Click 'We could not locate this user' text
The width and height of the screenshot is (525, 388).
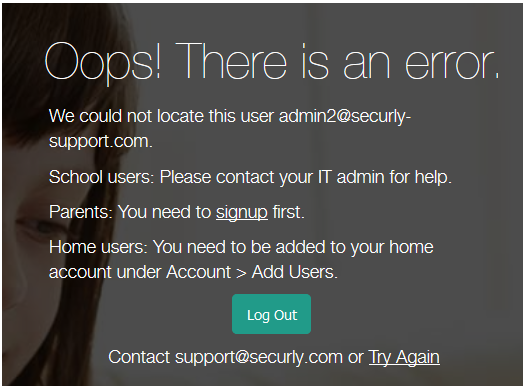click(161, 116)
